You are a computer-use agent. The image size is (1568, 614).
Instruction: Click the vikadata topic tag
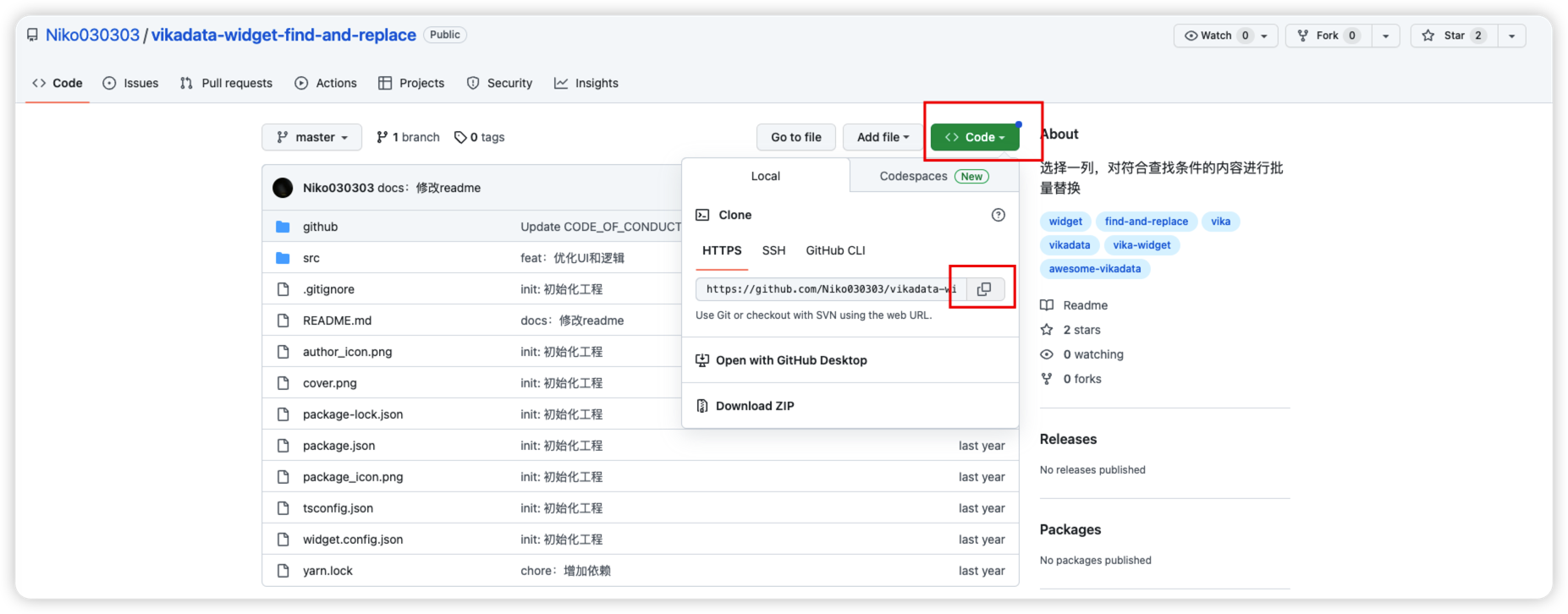point(1070,245)
